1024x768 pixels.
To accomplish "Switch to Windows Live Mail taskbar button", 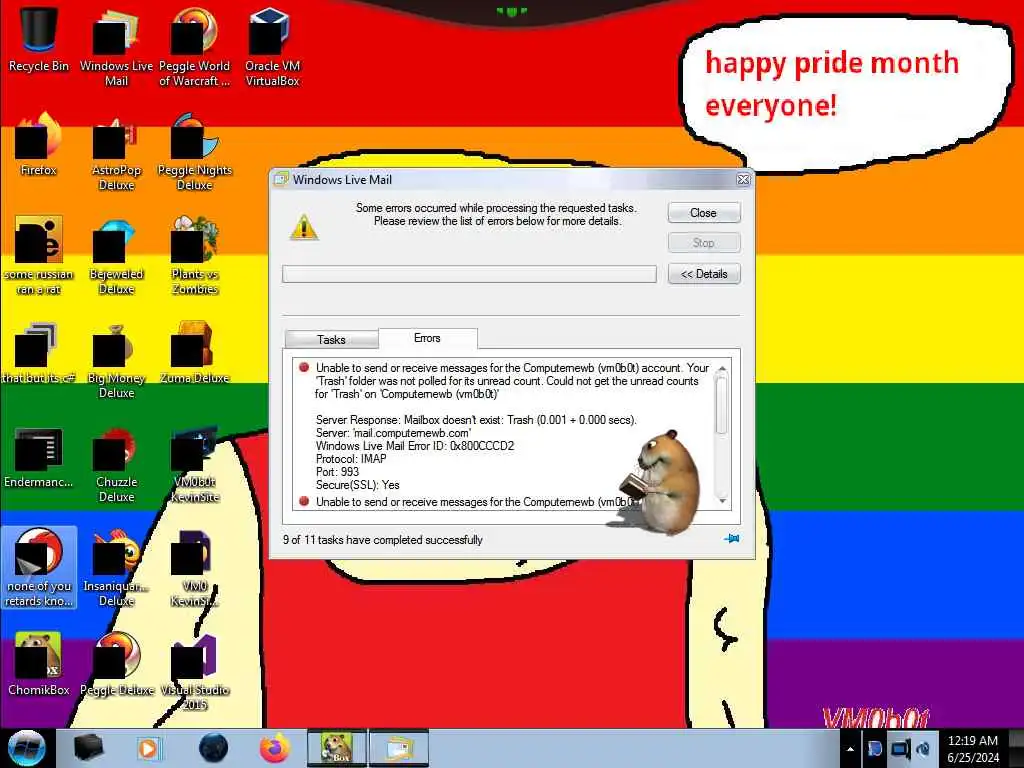I will click(x=399, y=748).
